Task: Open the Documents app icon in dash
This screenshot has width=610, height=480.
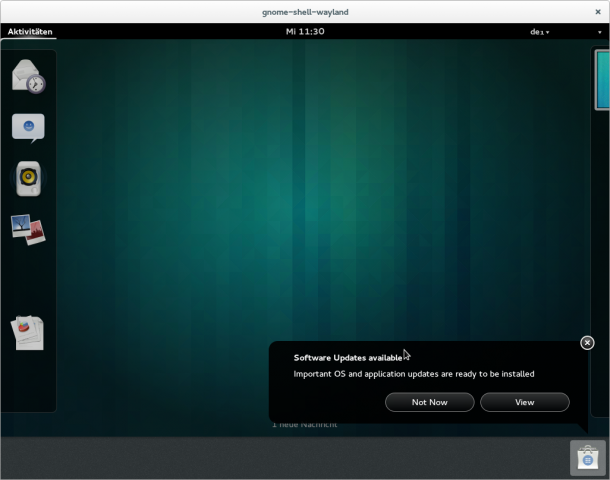Action: click(28, 333)
